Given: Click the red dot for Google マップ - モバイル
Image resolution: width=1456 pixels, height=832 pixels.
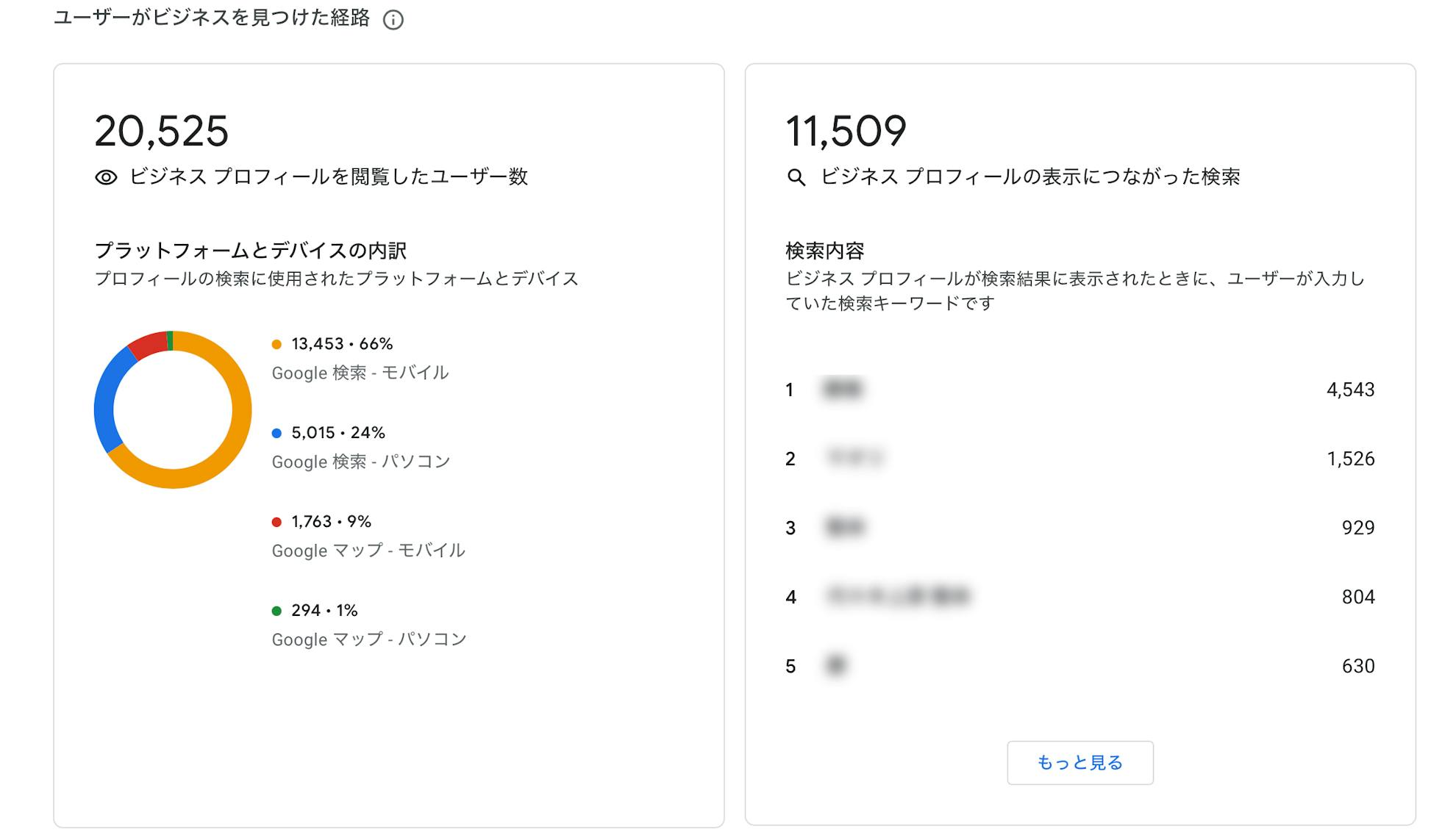Looking at the screenshot, I should pos(276,522).
